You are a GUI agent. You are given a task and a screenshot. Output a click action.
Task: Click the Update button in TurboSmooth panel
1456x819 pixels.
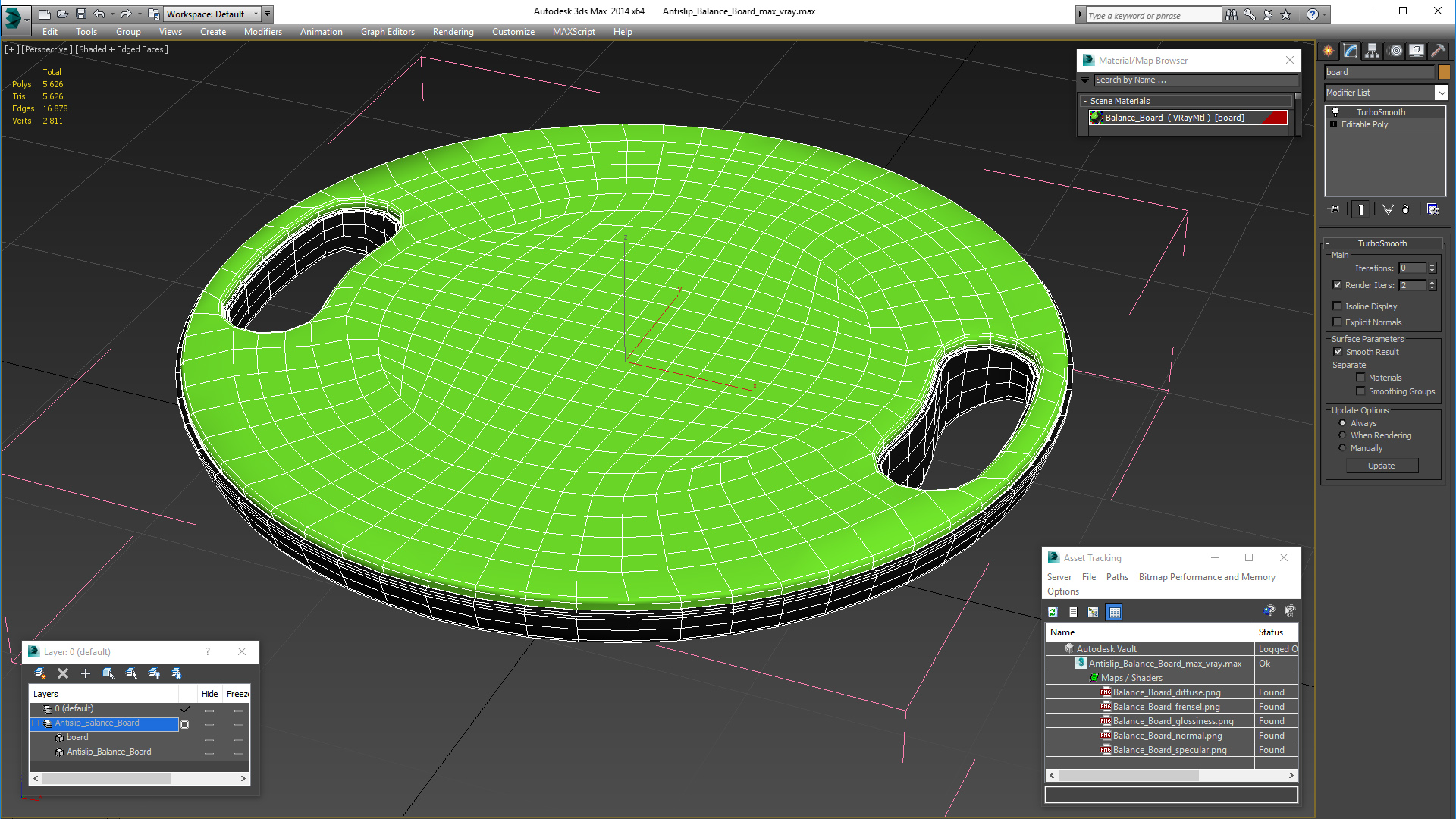tap(1382, 465)
